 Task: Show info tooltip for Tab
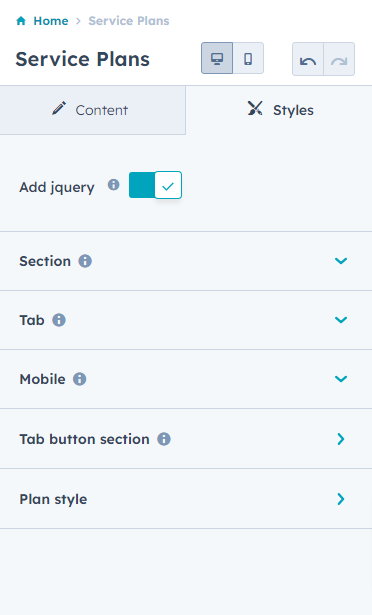59,320
